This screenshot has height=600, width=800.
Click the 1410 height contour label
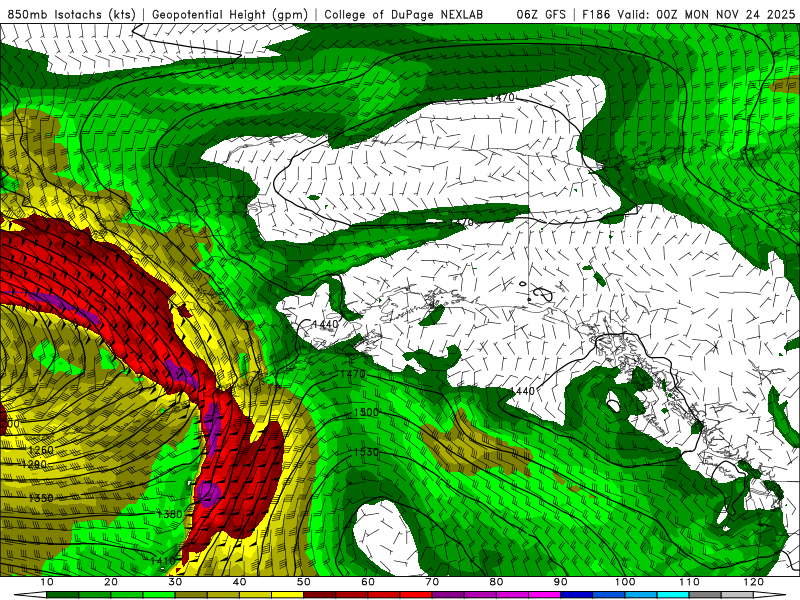click(x=162, y=561)
